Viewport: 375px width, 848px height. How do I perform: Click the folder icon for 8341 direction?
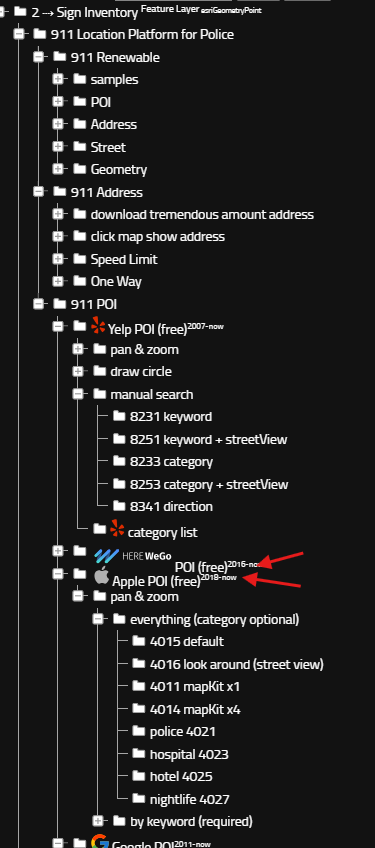120,506
